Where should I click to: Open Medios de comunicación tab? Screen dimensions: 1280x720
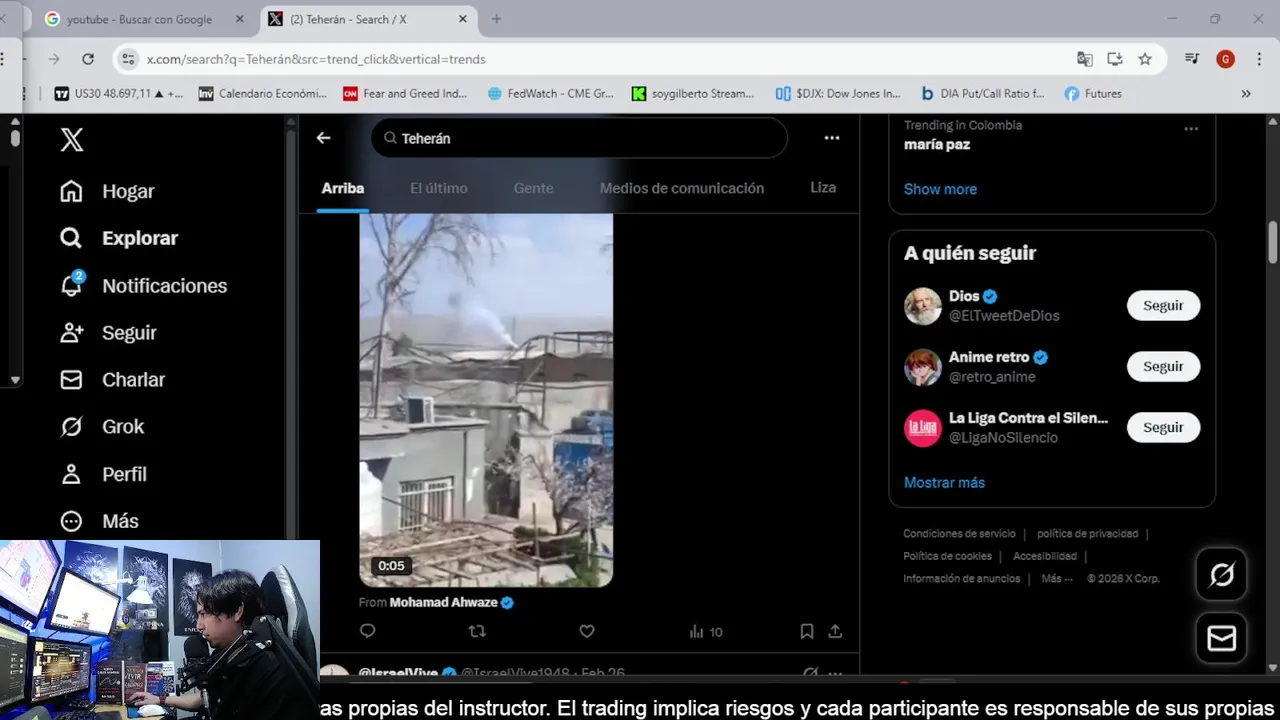pos(682,188)
